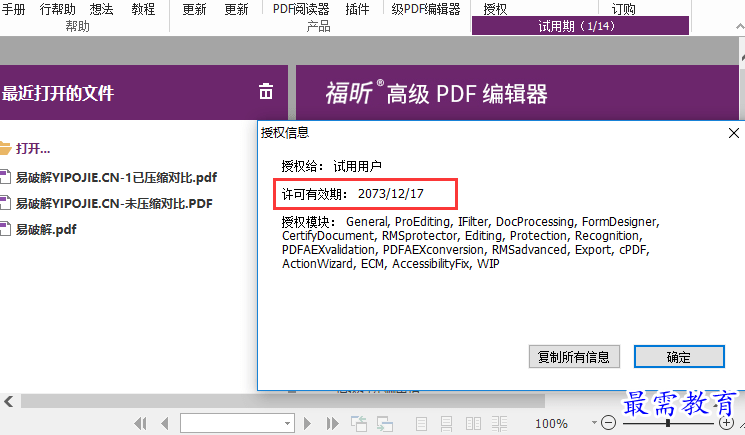Select continuous facing view icon
The width and height of the screenshot is (745, 435).
(x=499, y=423)
